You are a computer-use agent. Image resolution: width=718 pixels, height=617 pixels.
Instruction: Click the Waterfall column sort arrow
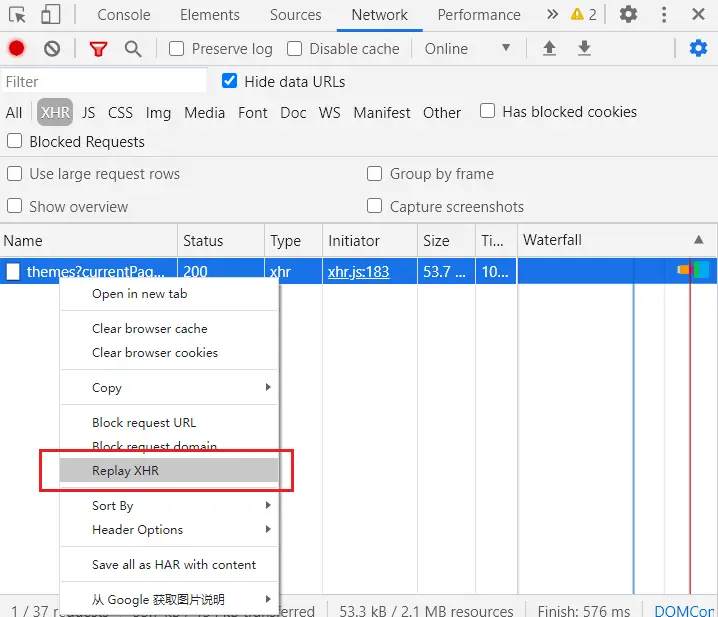tap(698, 240)
